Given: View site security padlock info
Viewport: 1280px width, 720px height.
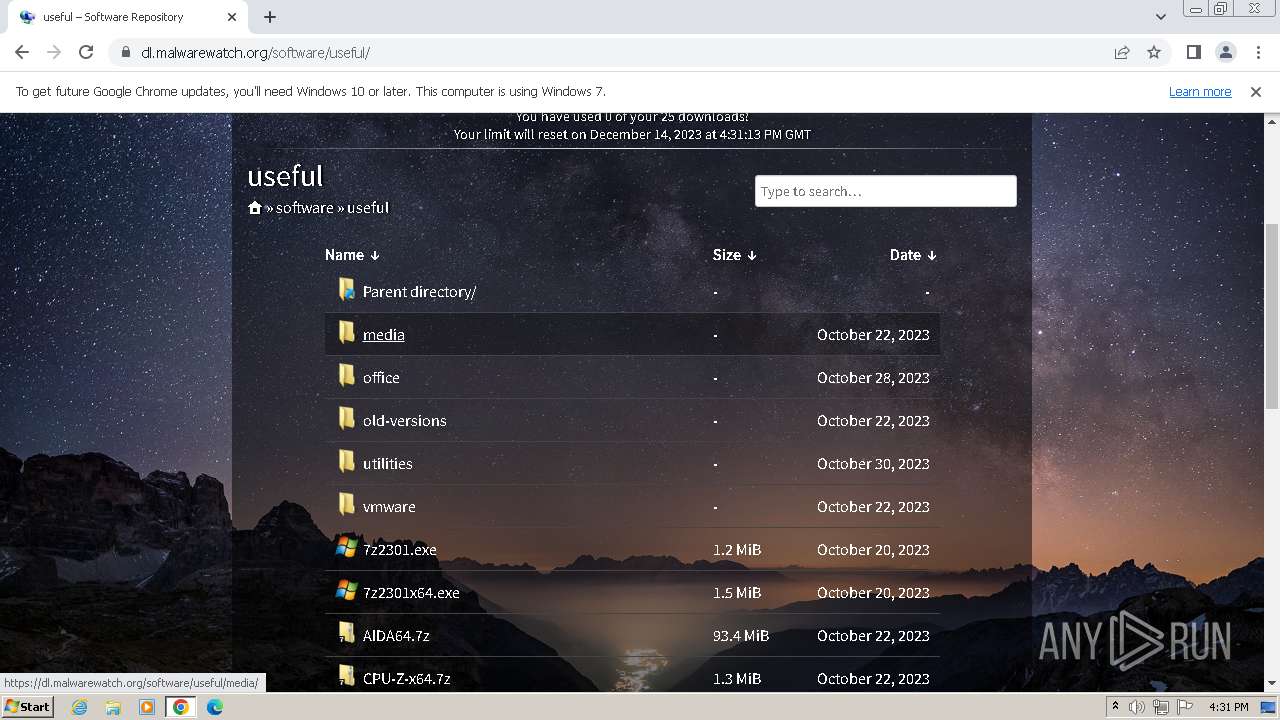Looking at the screenshot, I should (125, 52).
